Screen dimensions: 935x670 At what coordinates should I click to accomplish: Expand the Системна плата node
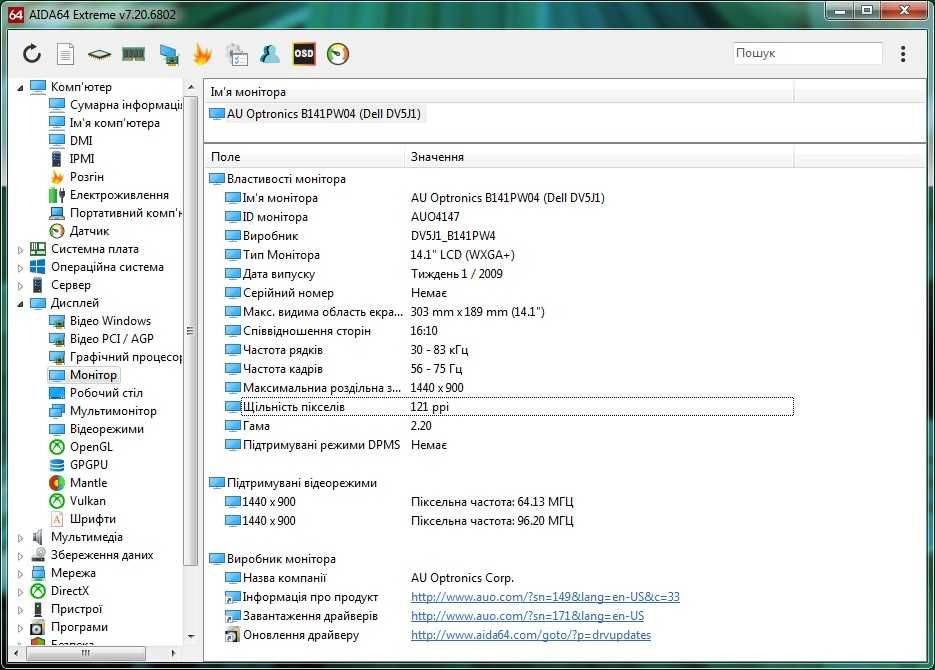coord(20,250)
